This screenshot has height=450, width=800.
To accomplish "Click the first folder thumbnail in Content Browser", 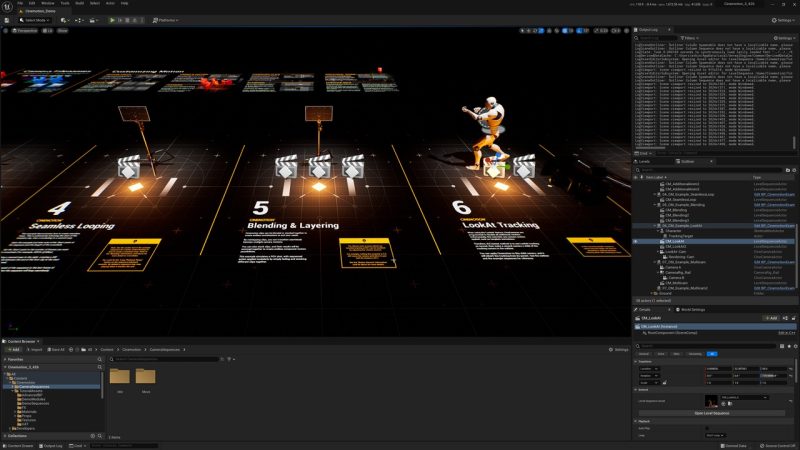I will pyautogui.click(x=119, y=377).
